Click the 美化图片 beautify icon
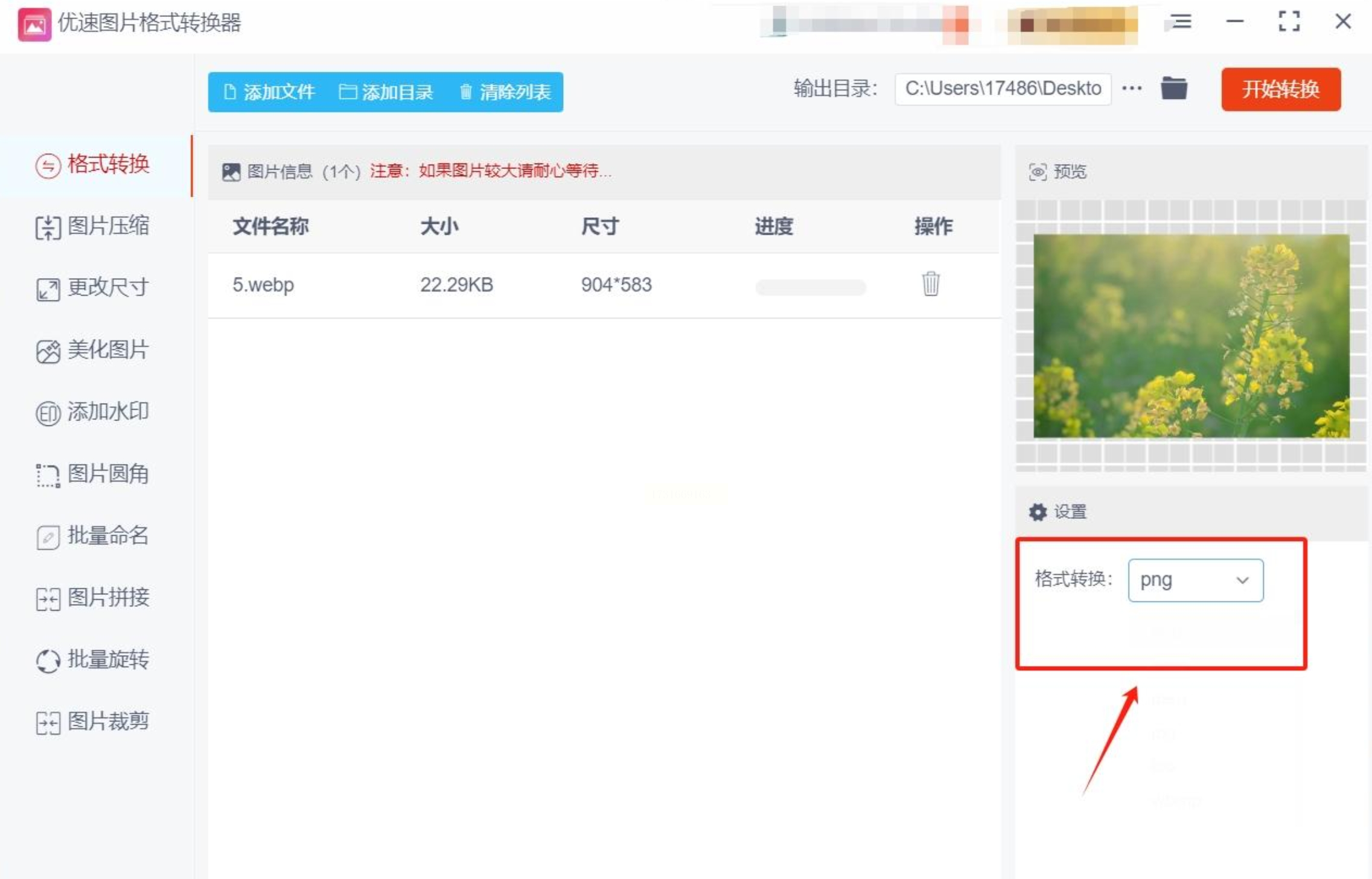This screenshot has height=879, width=1372. (48, 352)
